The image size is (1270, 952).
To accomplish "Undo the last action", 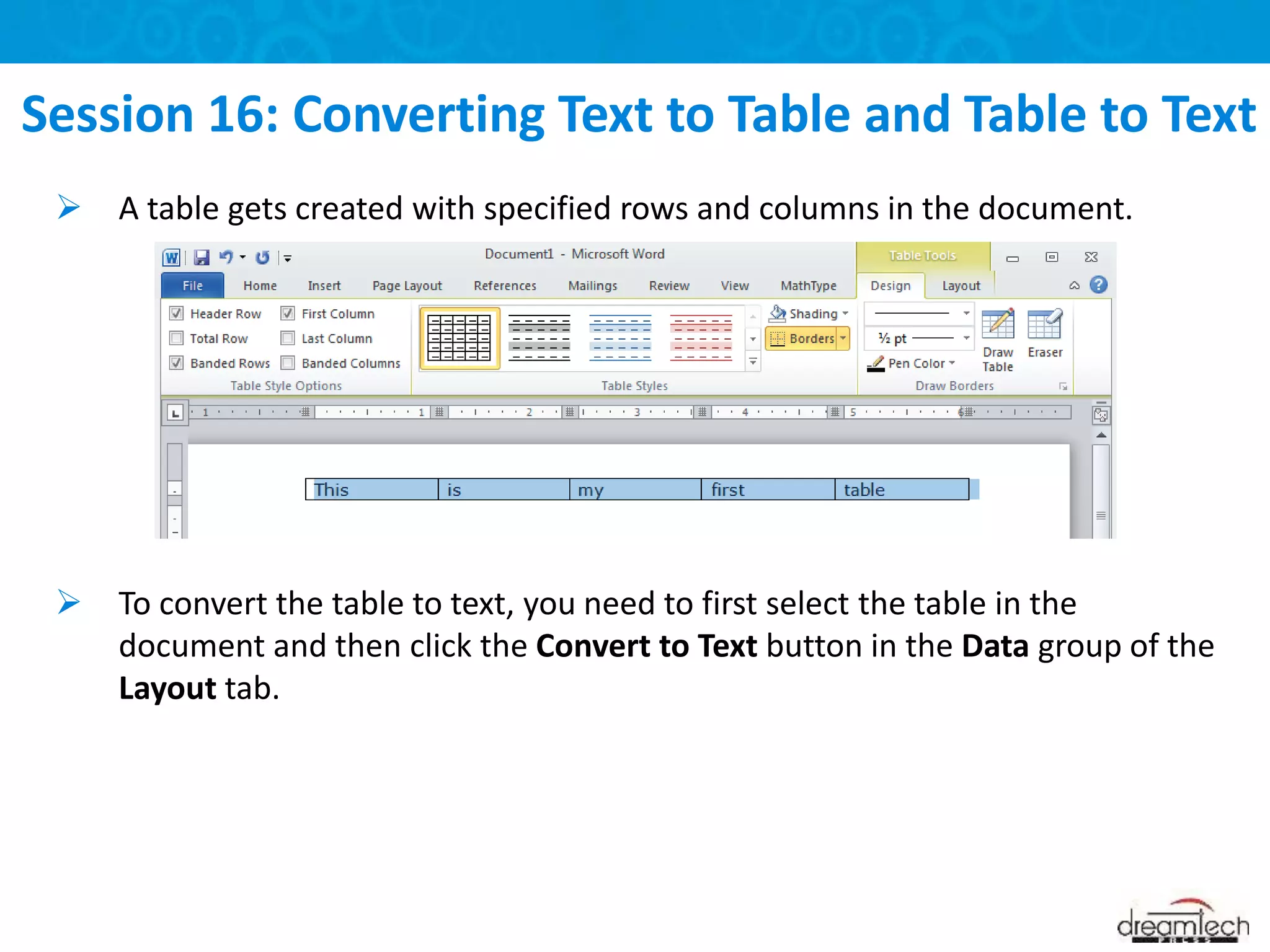I will [226, 257].
